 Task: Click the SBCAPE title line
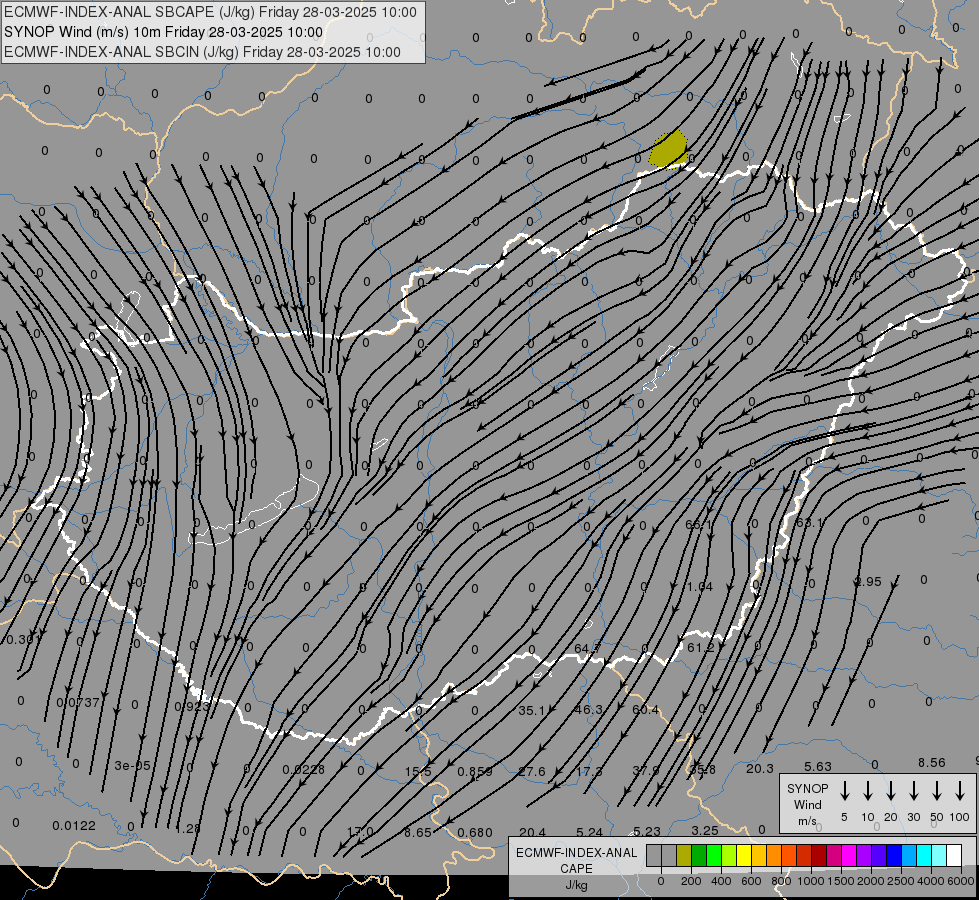[x=210, y=12]
